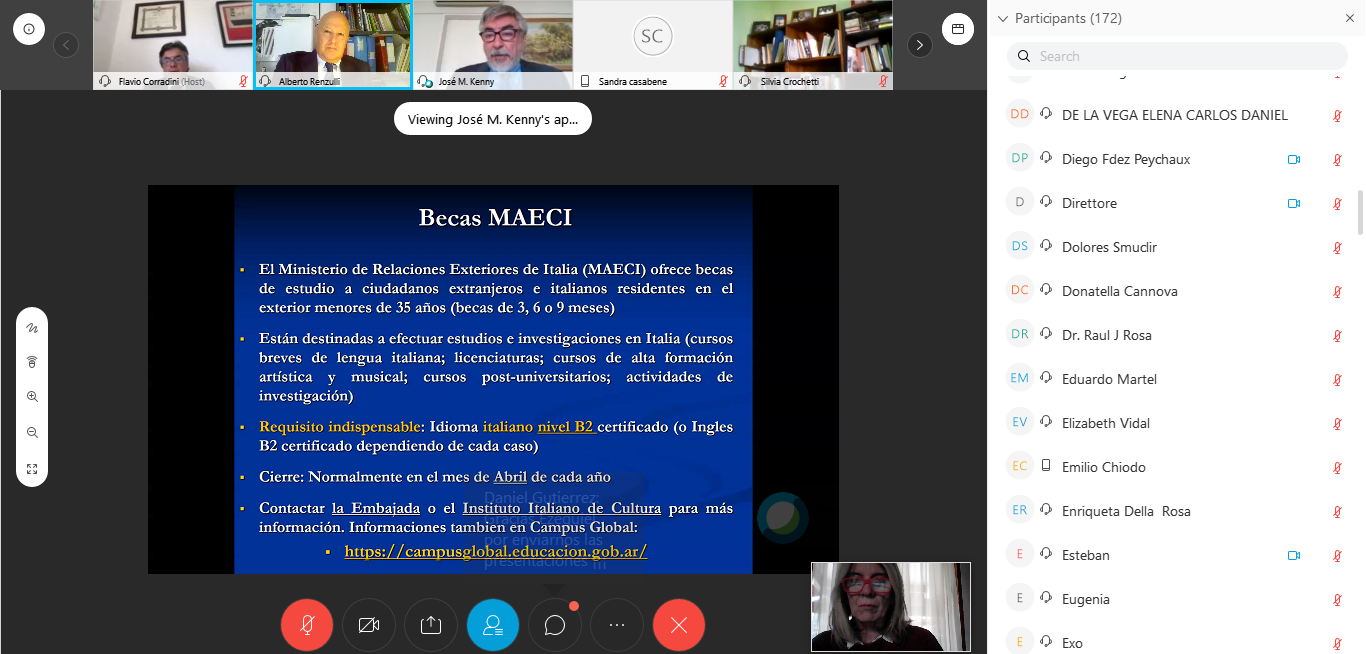The width and height of the screenshot is (1366, 654).
Task: Toggle the muted mic for Diego Fdez Peychaux
Action: point(1337,160)
